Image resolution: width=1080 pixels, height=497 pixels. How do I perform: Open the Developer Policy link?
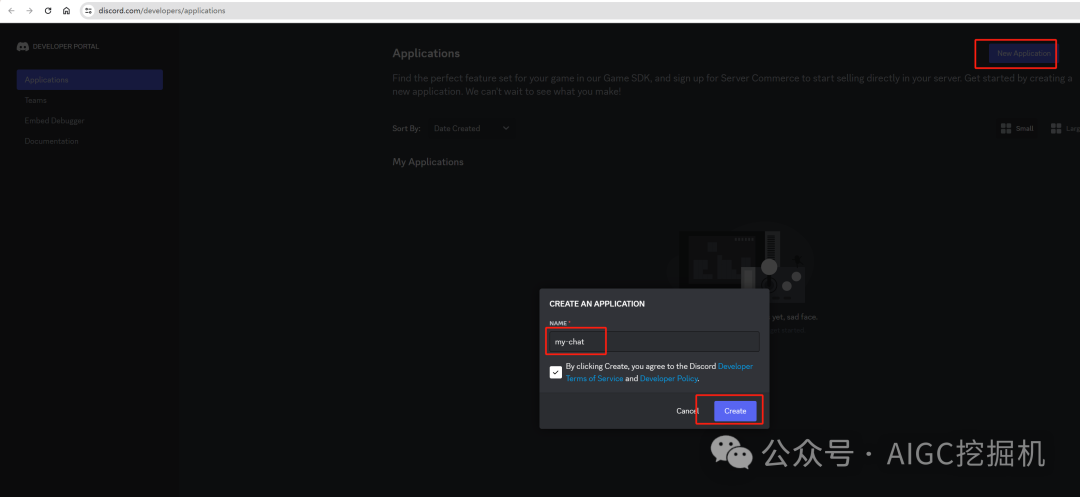(669, 379)
